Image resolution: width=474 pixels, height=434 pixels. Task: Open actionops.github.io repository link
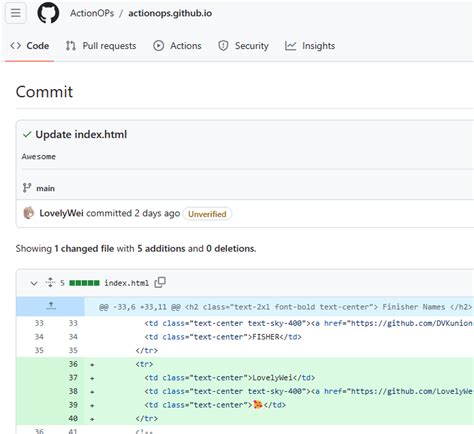pos(170,13)
